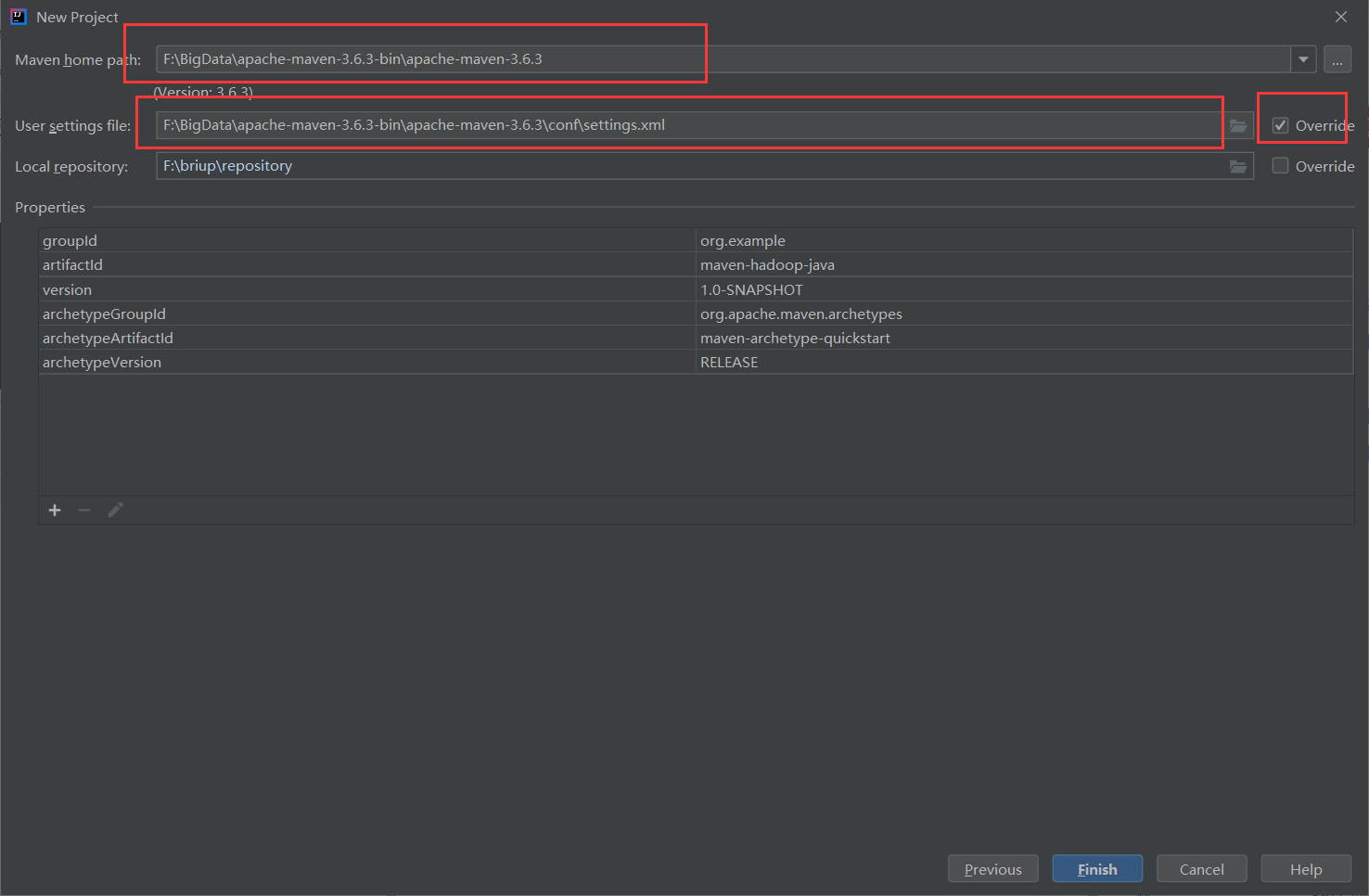1369x896 pixels.
Task: Disable Override for the user settings file
Action: (x=1280, y=125)
